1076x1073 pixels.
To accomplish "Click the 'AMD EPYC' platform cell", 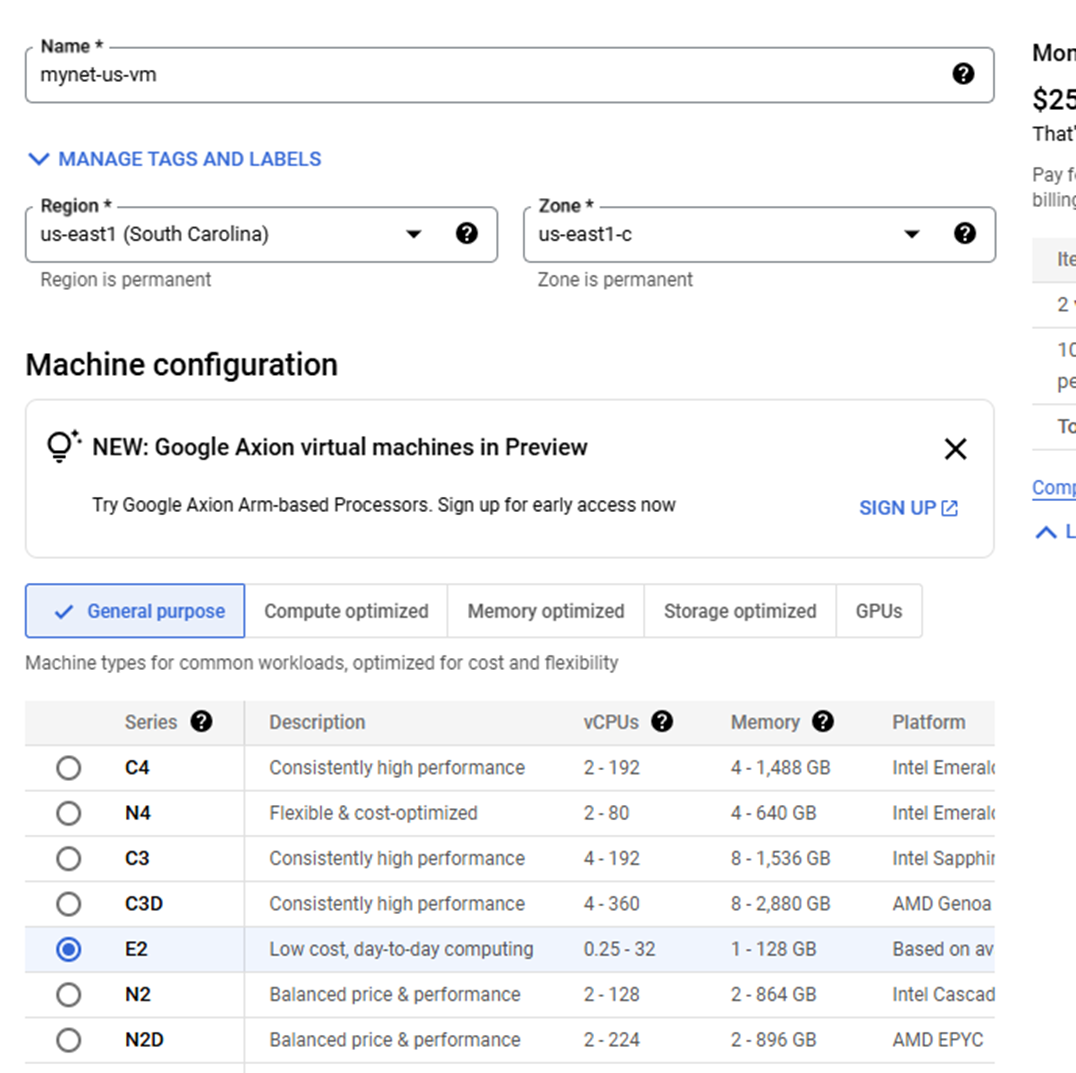I will point(937,1039).
